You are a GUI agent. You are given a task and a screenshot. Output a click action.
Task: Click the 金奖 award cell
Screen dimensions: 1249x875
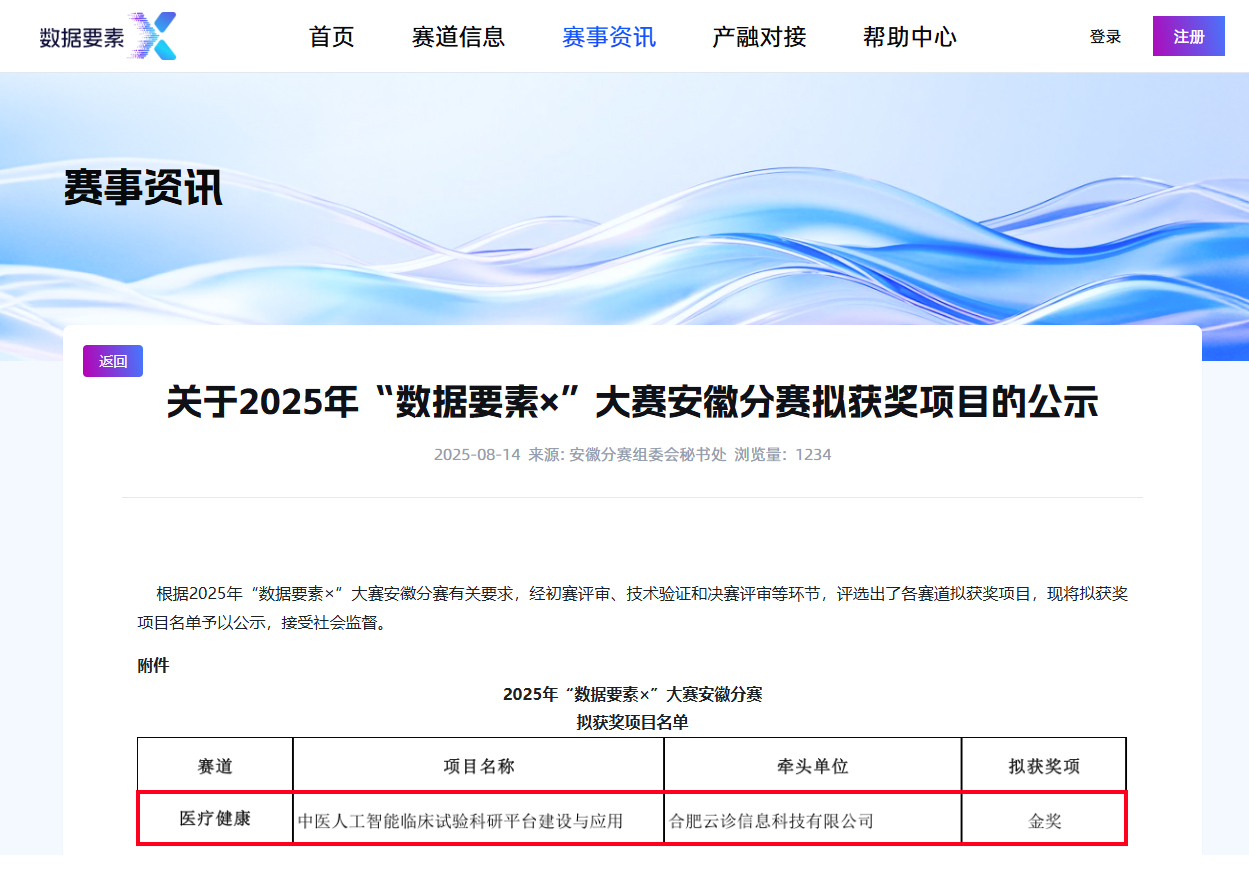(1044, 819)
